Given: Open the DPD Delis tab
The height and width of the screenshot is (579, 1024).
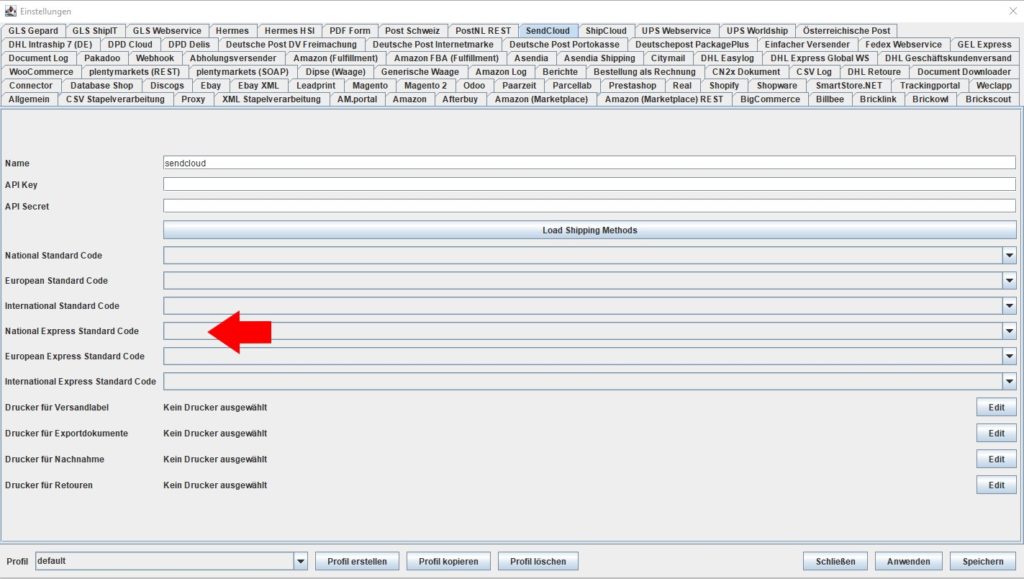Looking at the screenshot, I should coord(189,44).
